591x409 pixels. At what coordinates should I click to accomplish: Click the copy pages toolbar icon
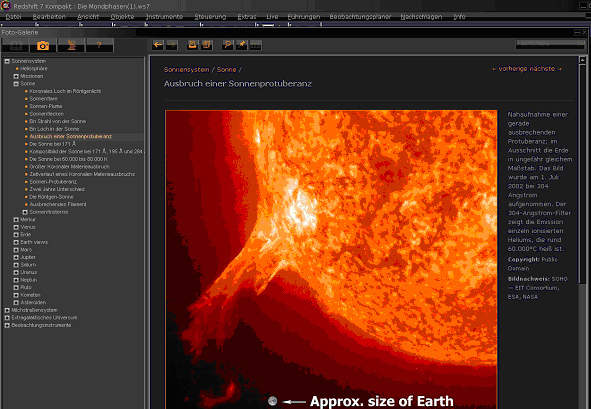207,45
